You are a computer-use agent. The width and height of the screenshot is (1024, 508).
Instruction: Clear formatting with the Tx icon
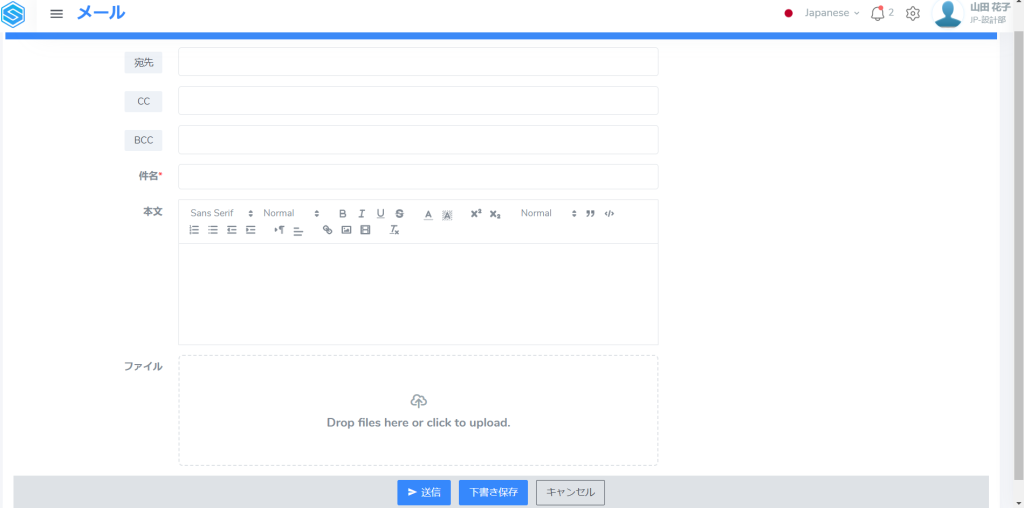(x=395, y=230)
